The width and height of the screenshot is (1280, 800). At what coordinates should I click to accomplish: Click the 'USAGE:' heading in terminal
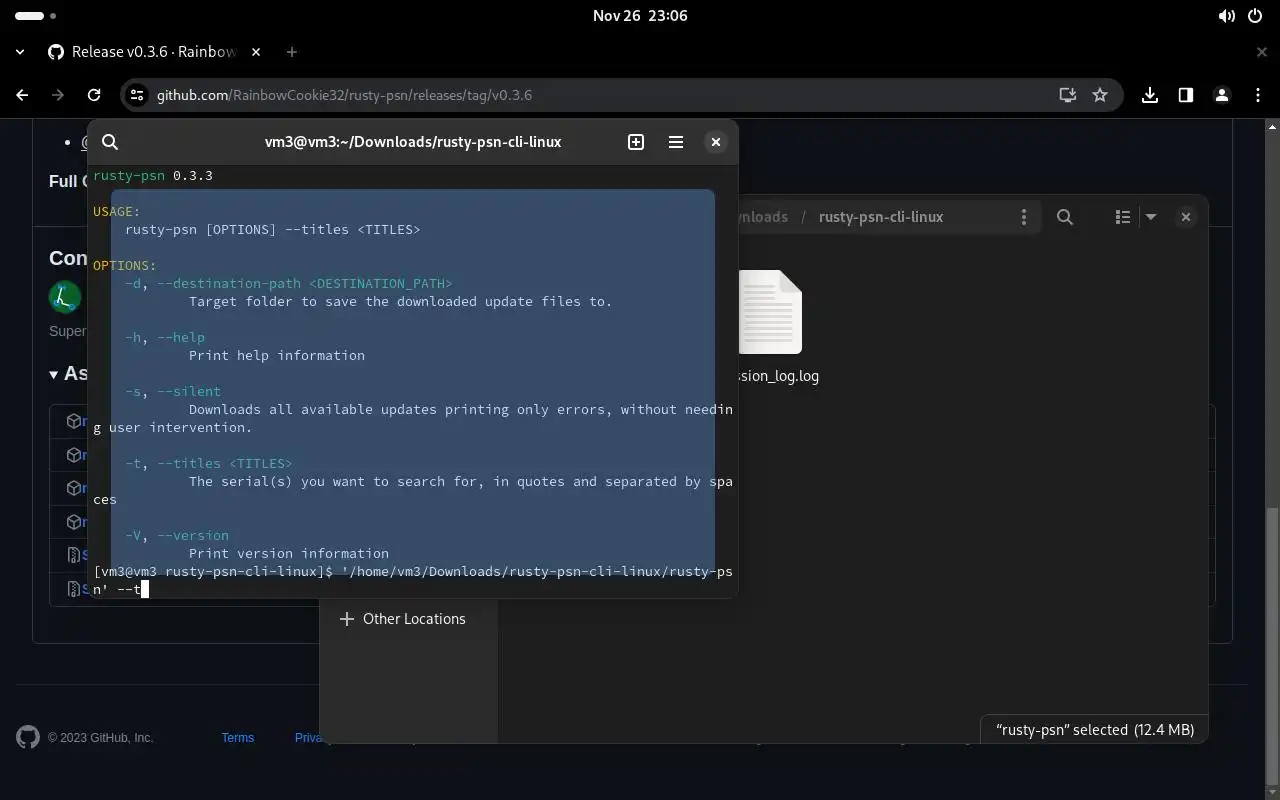point(117,212)
